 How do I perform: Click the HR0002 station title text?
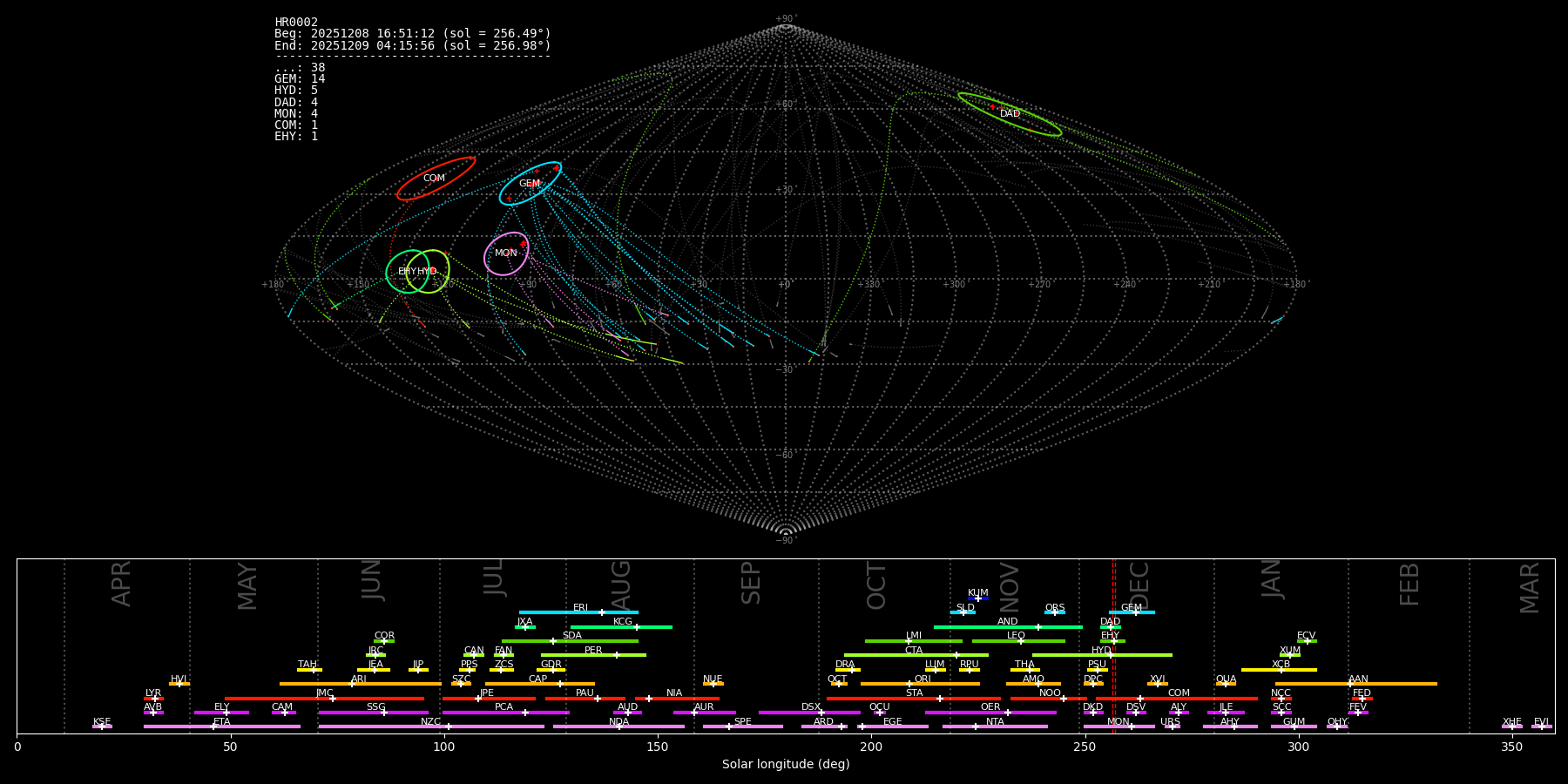coord(296,22)
